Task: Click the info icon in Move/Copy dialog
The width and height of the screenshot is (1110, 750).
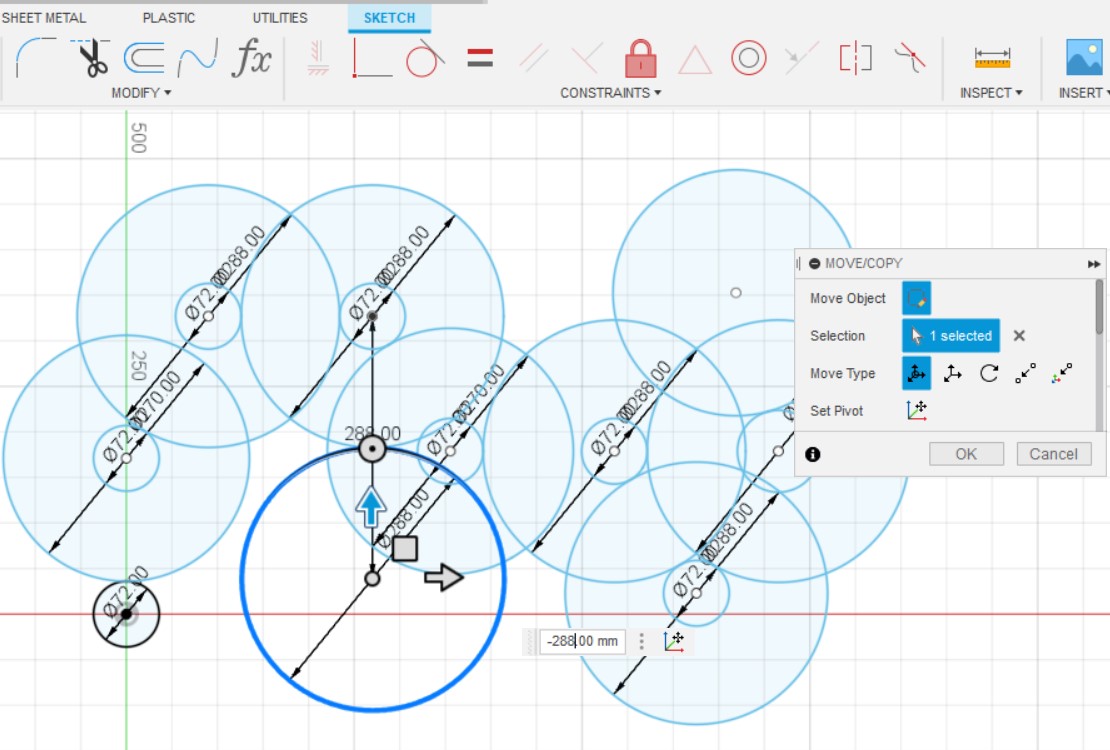Action: pyautogui.click(x=813, y=454)
